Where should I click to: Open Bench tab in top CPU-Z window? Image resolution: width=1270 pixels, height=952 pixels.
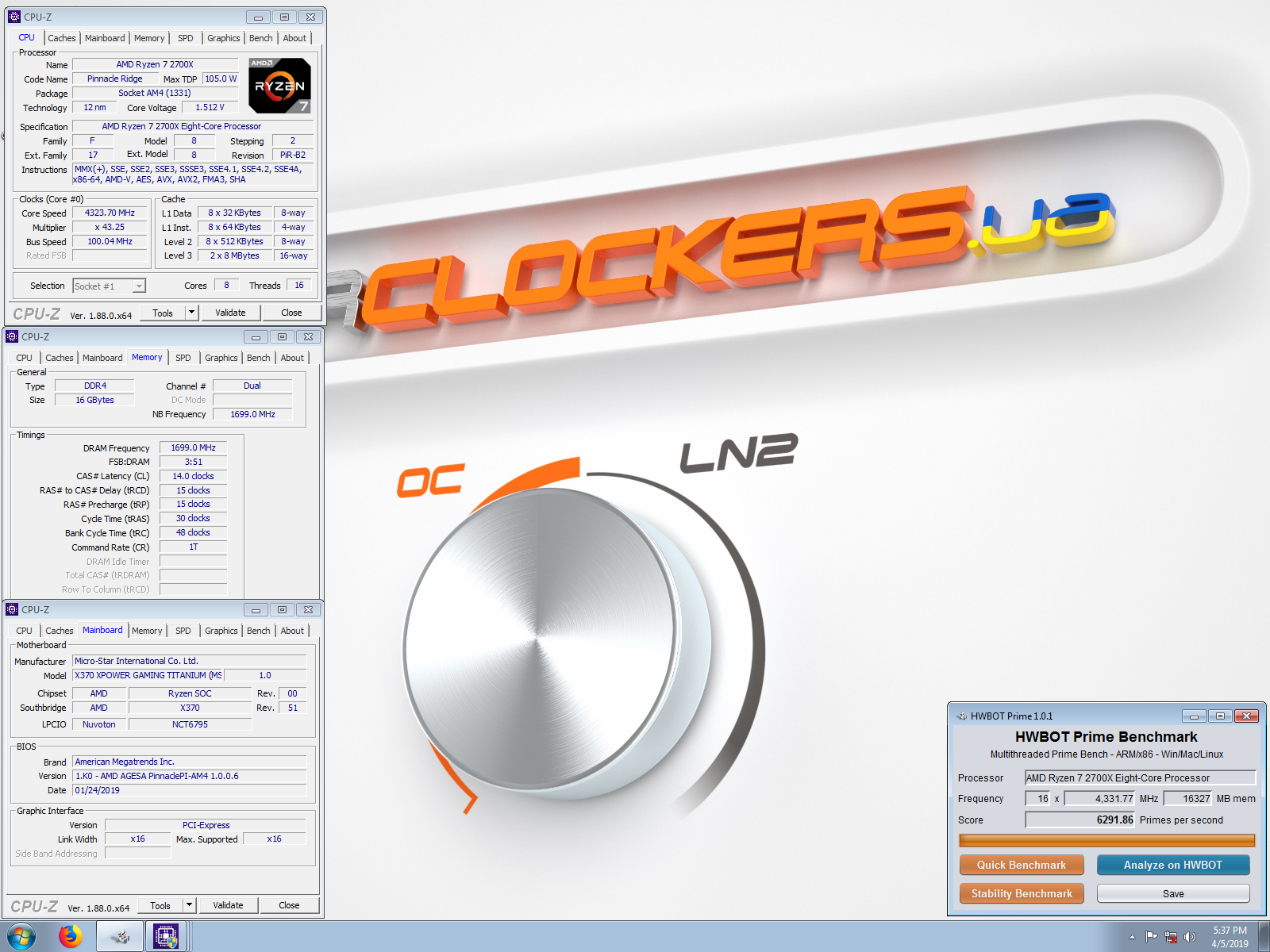pos(261,38)
